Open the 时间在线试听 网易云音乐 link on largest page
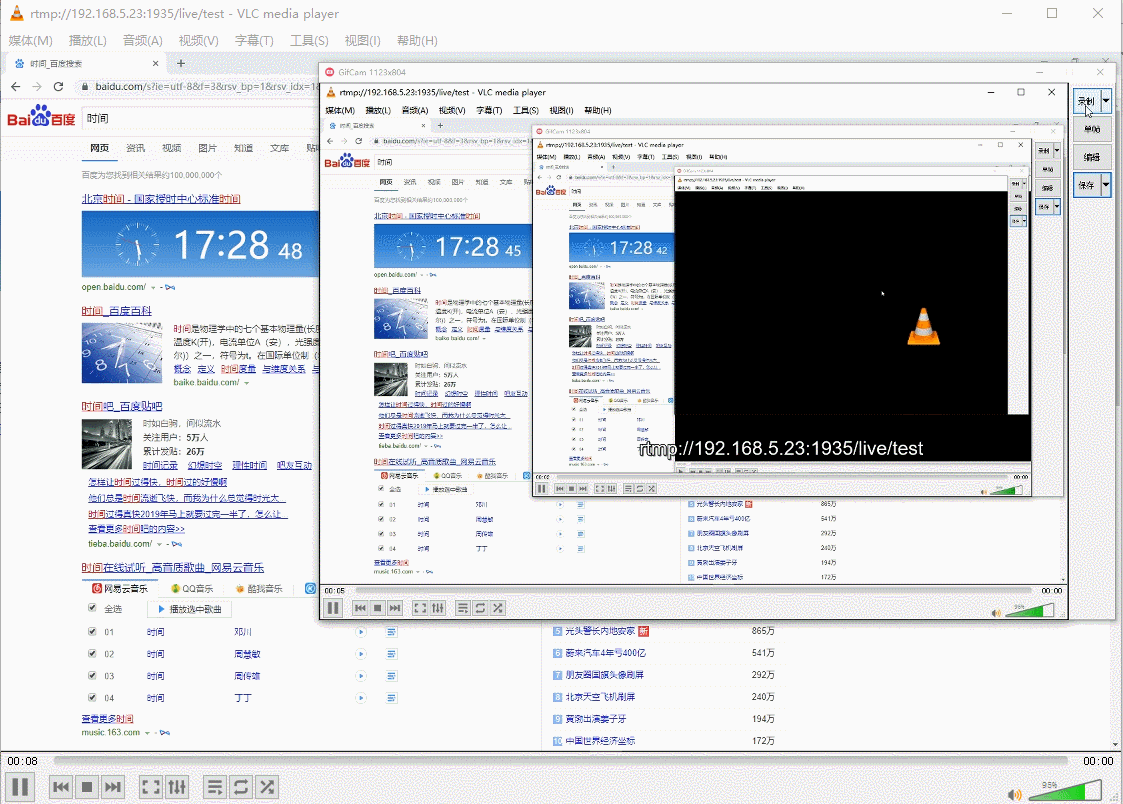1123x804 pixels. [173, 568]
